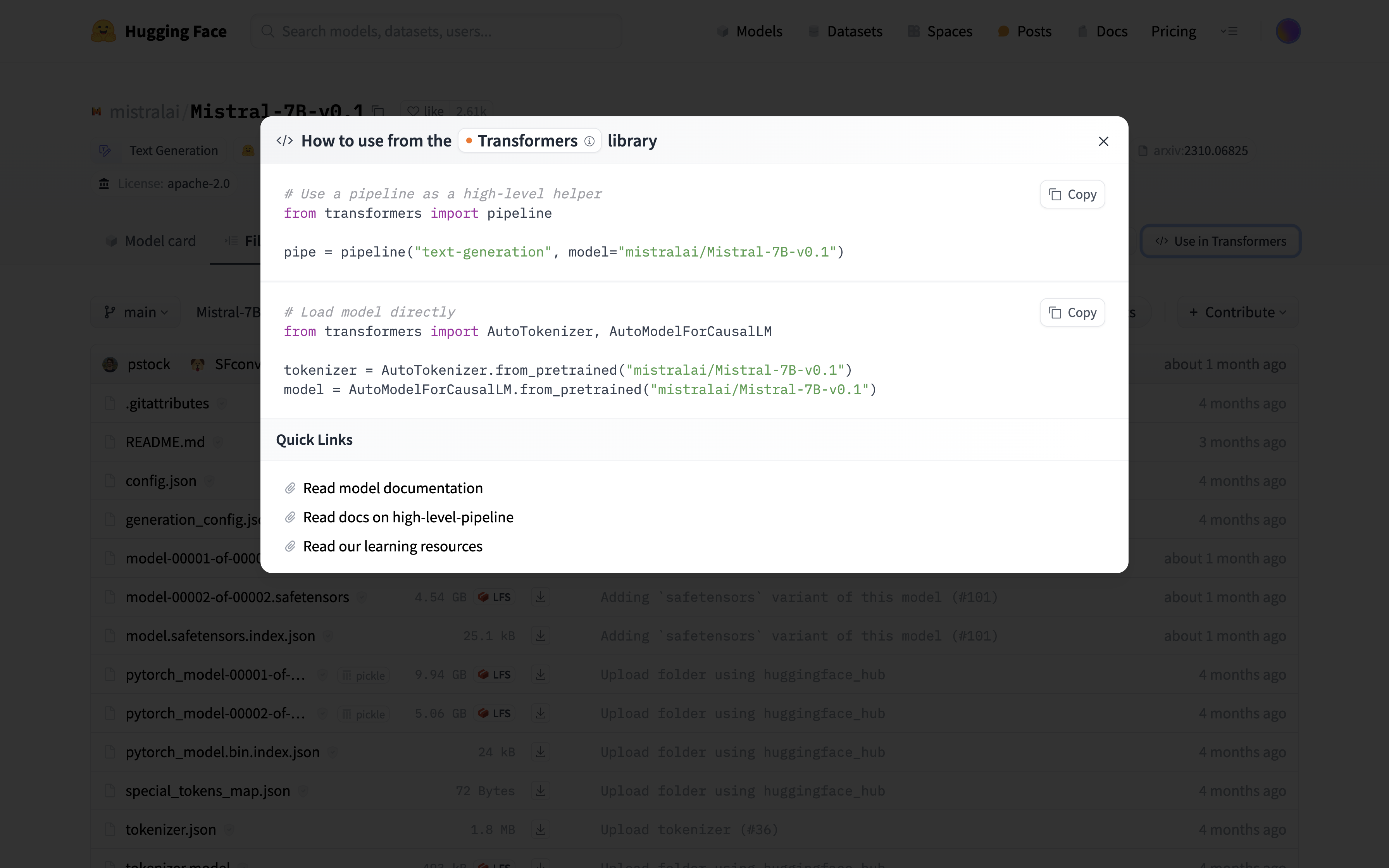Open the user profile avatar menu
The width and height of the screenshot is (1389, 868).
point(1287,31)
